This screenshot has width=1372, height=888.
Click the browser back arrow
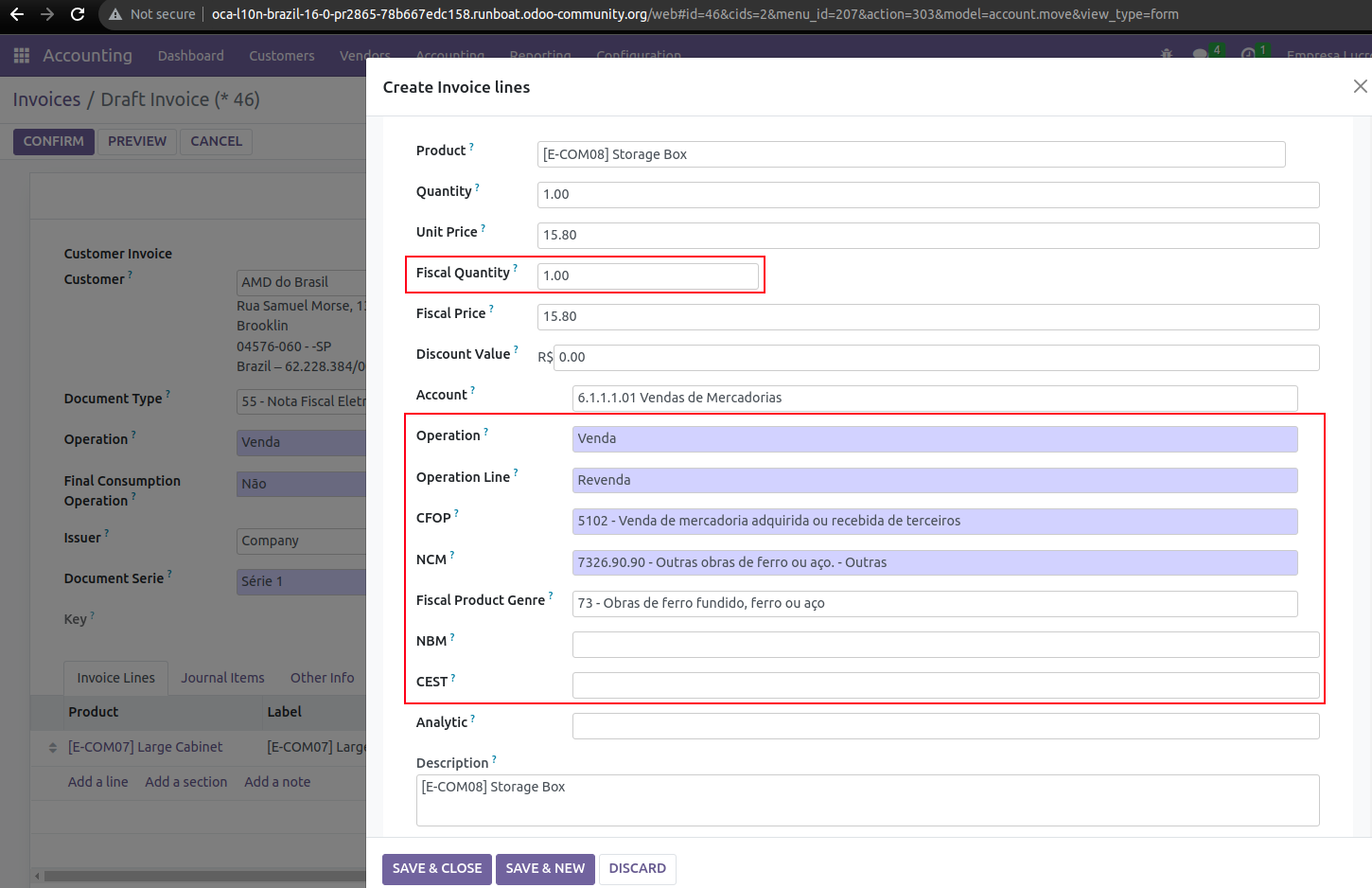click(16, 14)
